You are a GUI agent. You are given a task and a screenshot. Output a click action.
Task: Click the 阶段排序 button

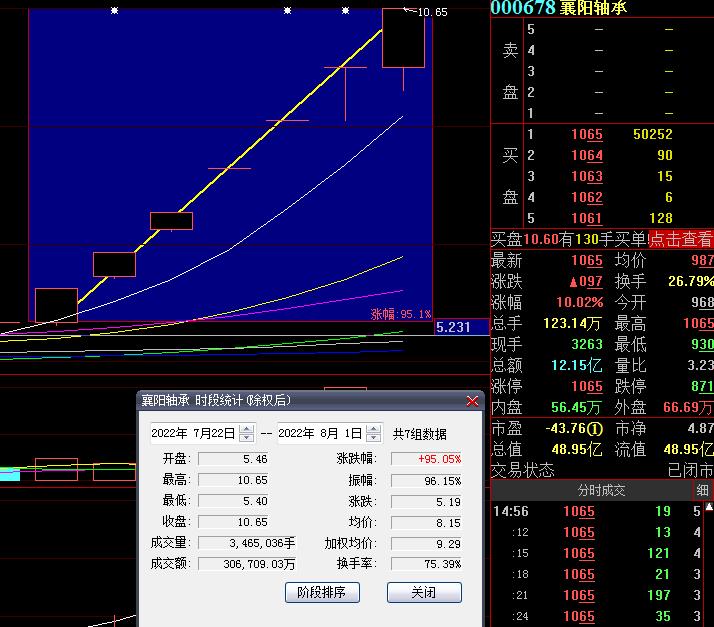click(321, 592)
